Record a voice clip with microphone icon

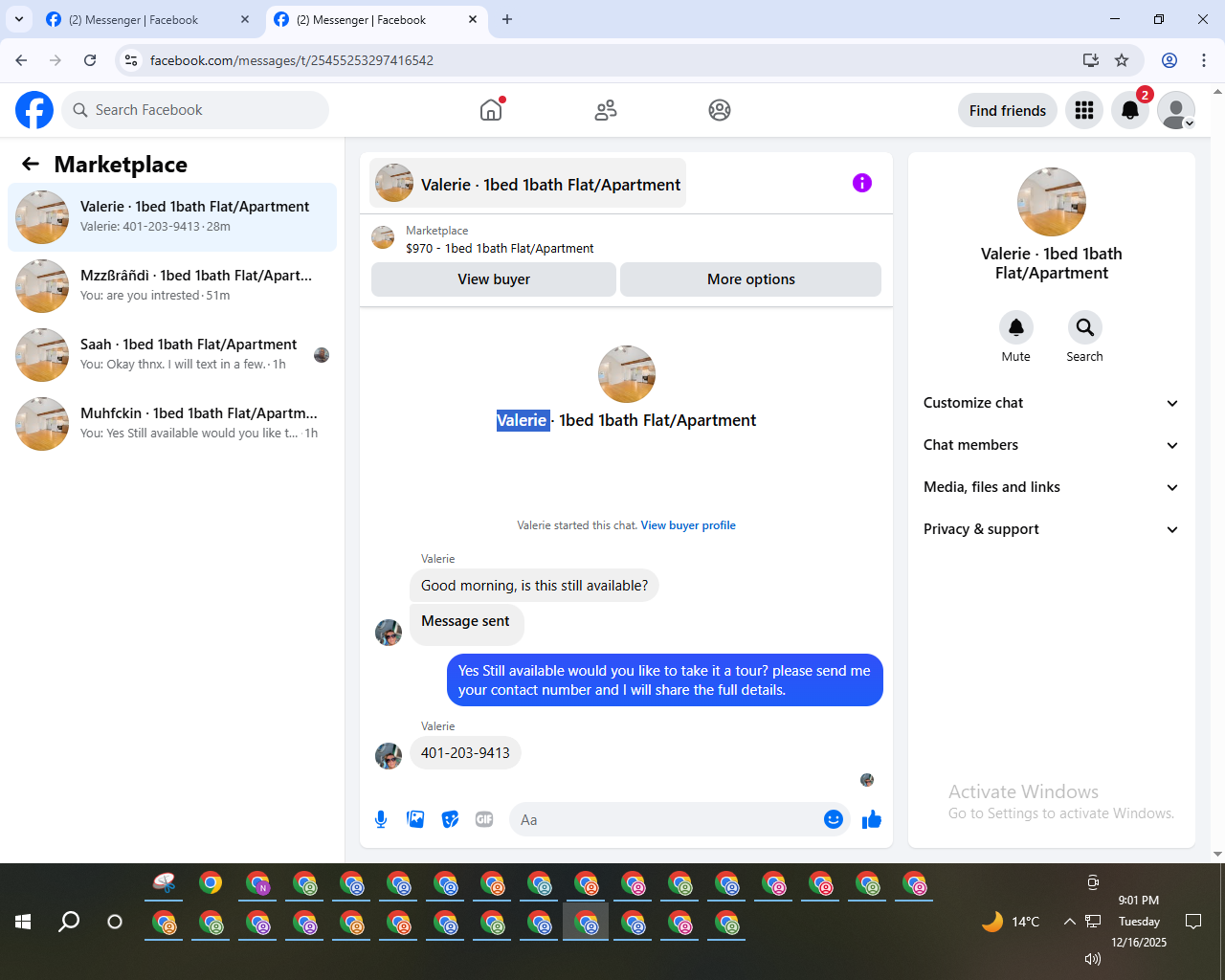click(x=381, y=819)
